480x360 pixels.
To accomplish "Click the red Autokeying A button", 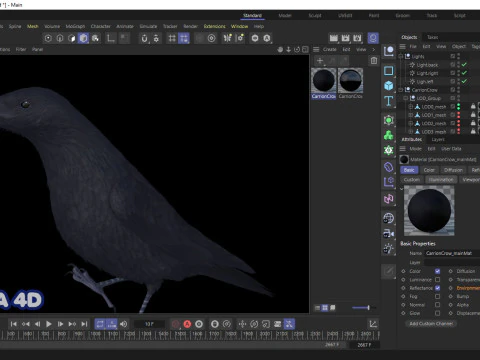I will pos(187,324).
